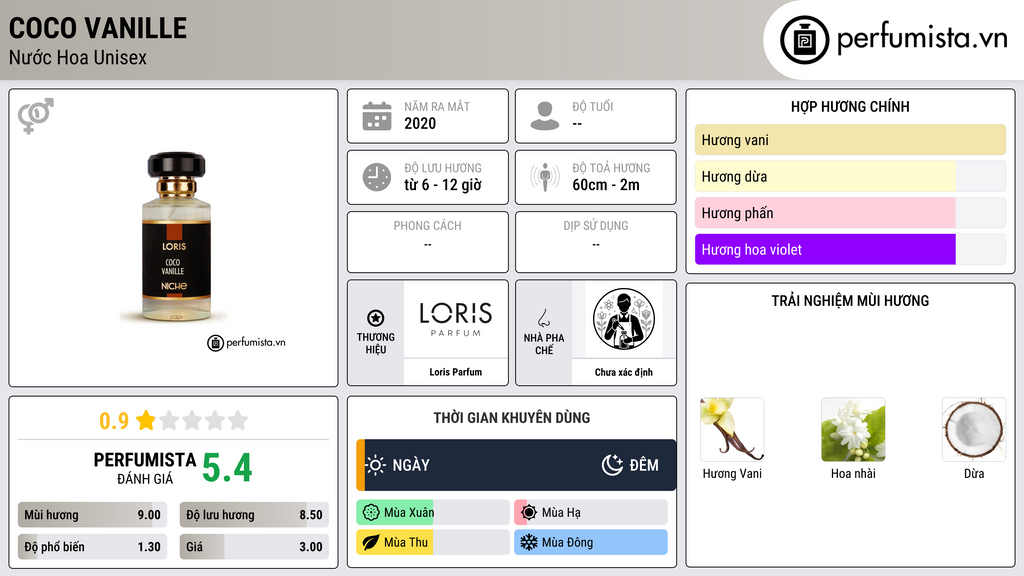Click the Mùi hương 9.00 score bar
Viewport: 1024px width, 576px height.
[93, 515]
